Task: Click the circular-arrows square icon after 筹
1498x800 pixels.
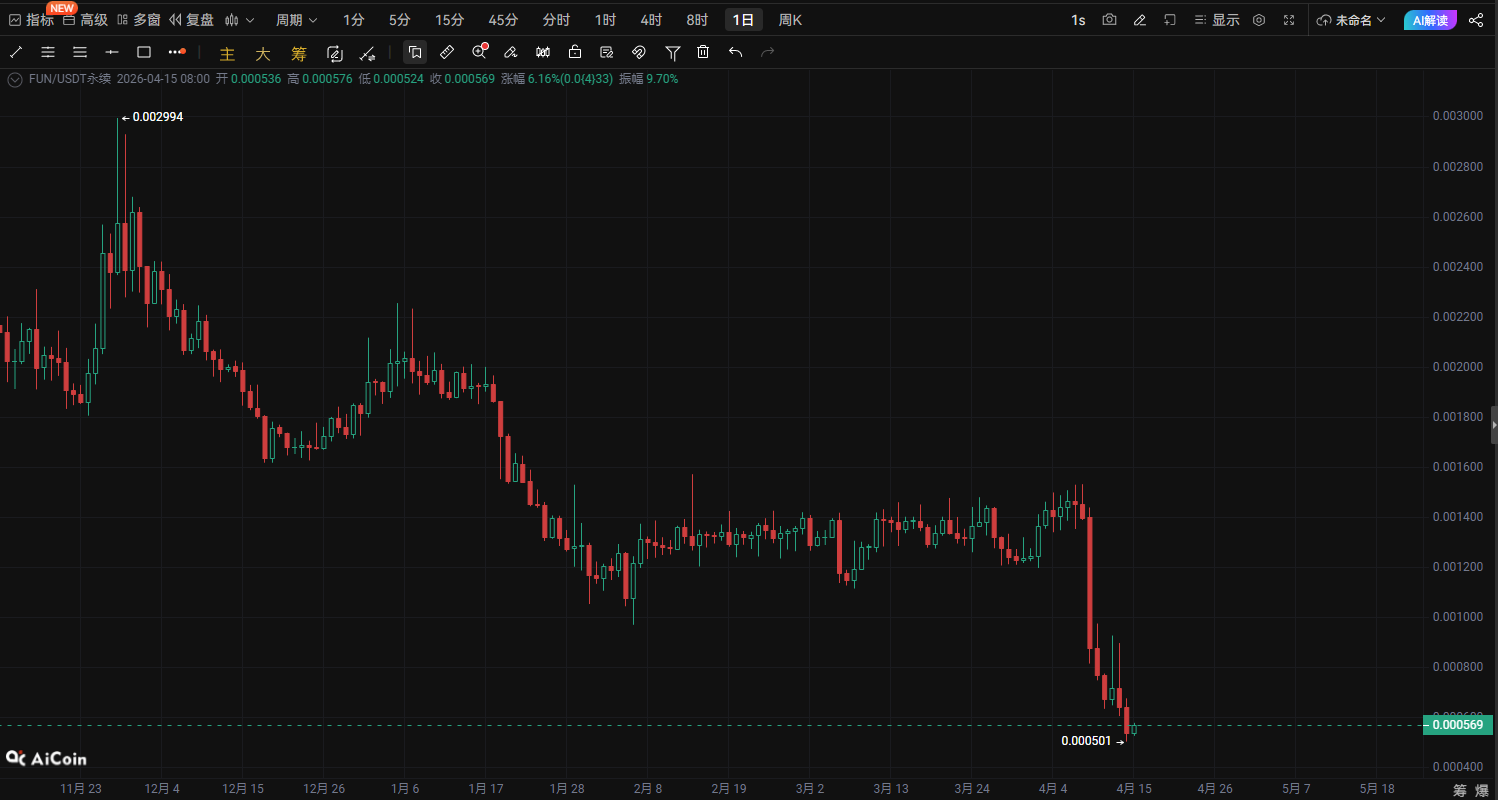Action: pyautogui.click(x=335, y=53)
